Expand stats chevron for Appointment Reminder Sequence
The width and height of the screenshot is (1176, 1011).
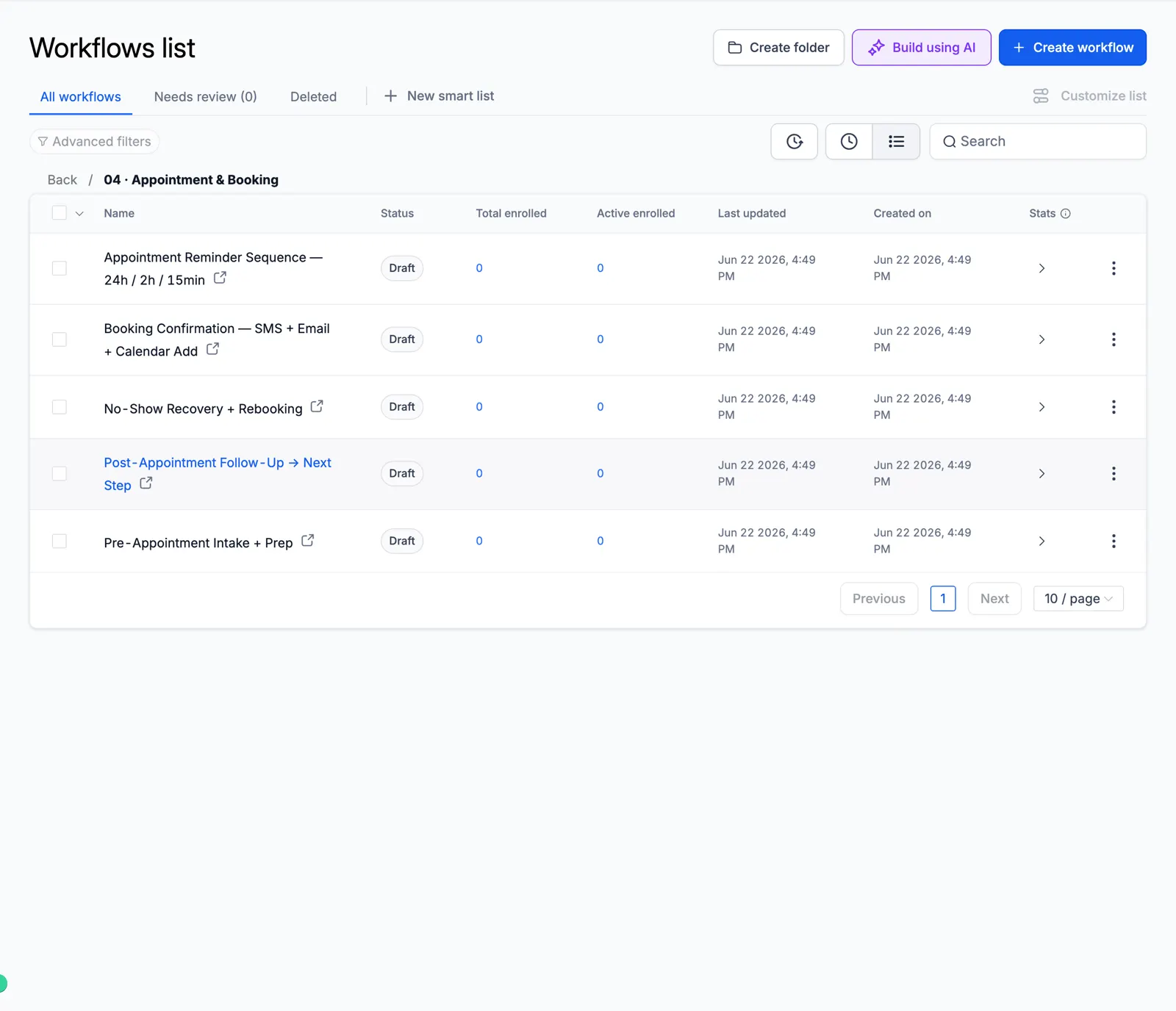(x=1041, y=268)
